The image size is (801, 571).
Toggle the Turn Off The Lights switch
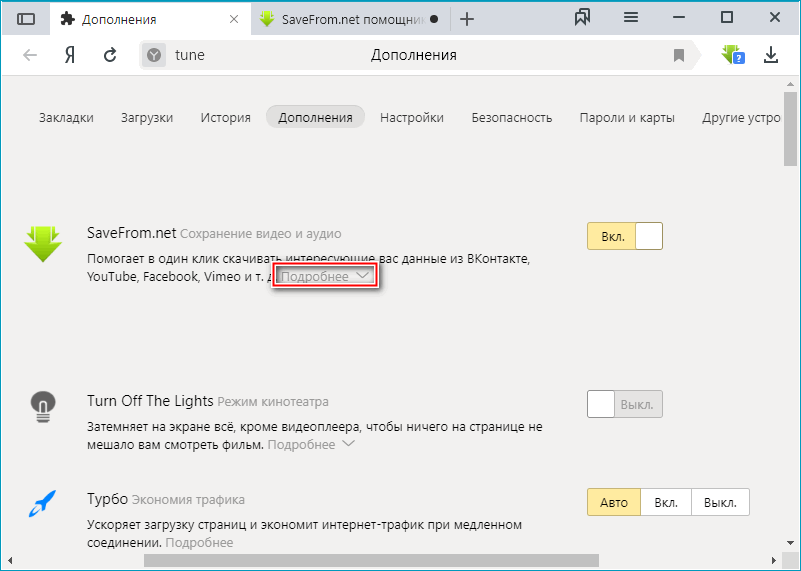click(625, 404)
